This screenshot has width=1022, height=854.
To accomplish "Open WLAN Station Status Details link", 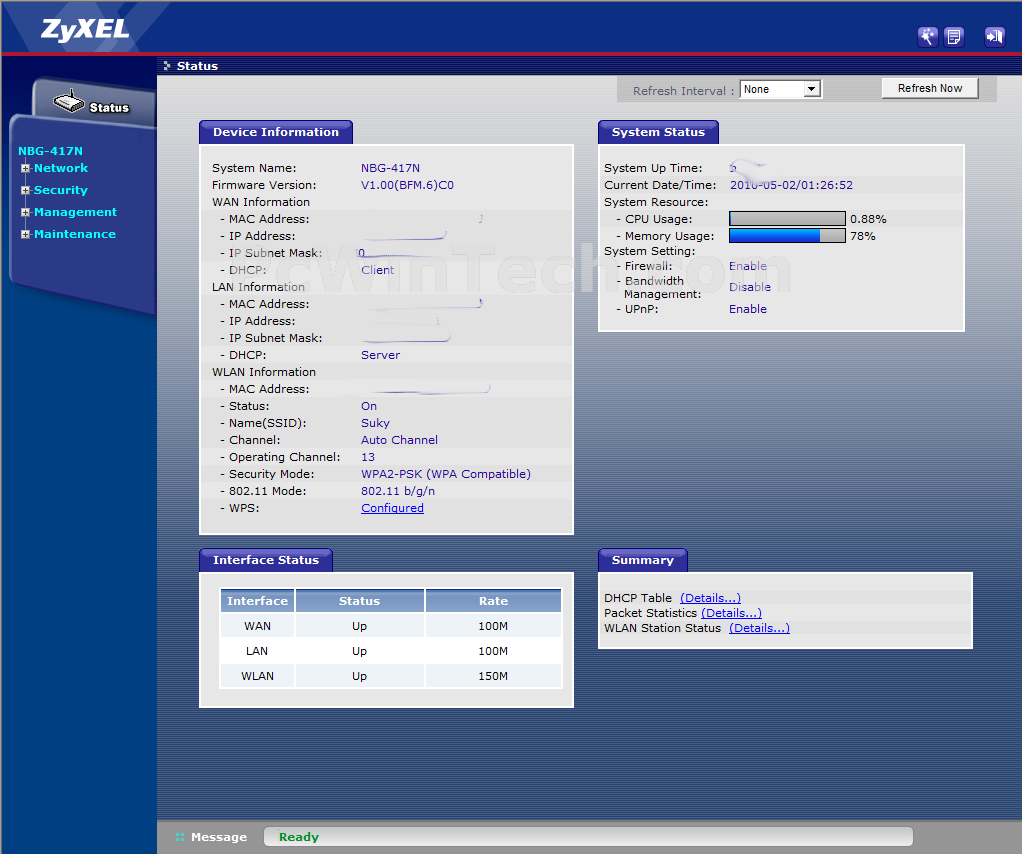I will click(x=759, y=628).
